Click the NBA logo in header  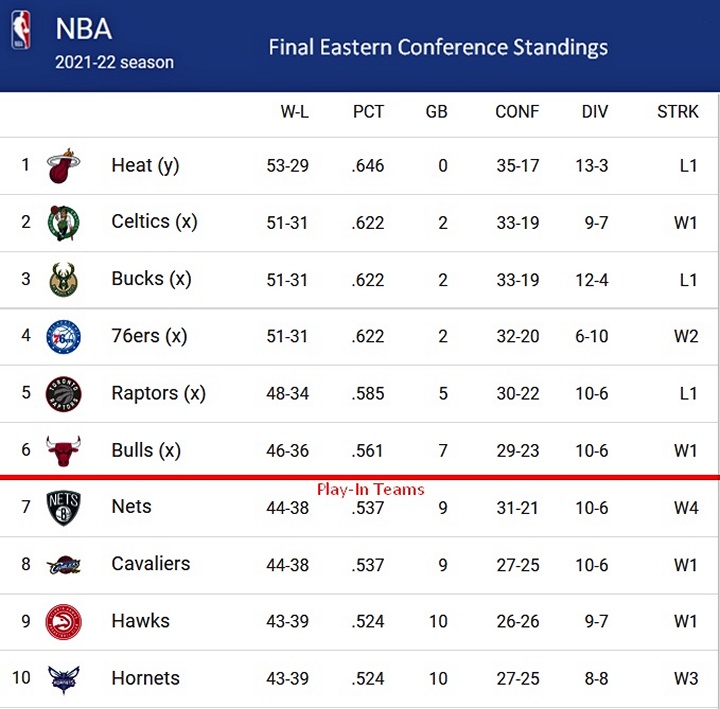21,31
